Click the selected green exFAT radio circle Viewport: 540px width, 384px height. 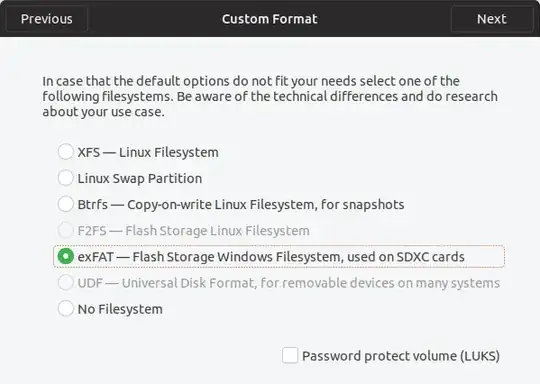coord(65,257)
